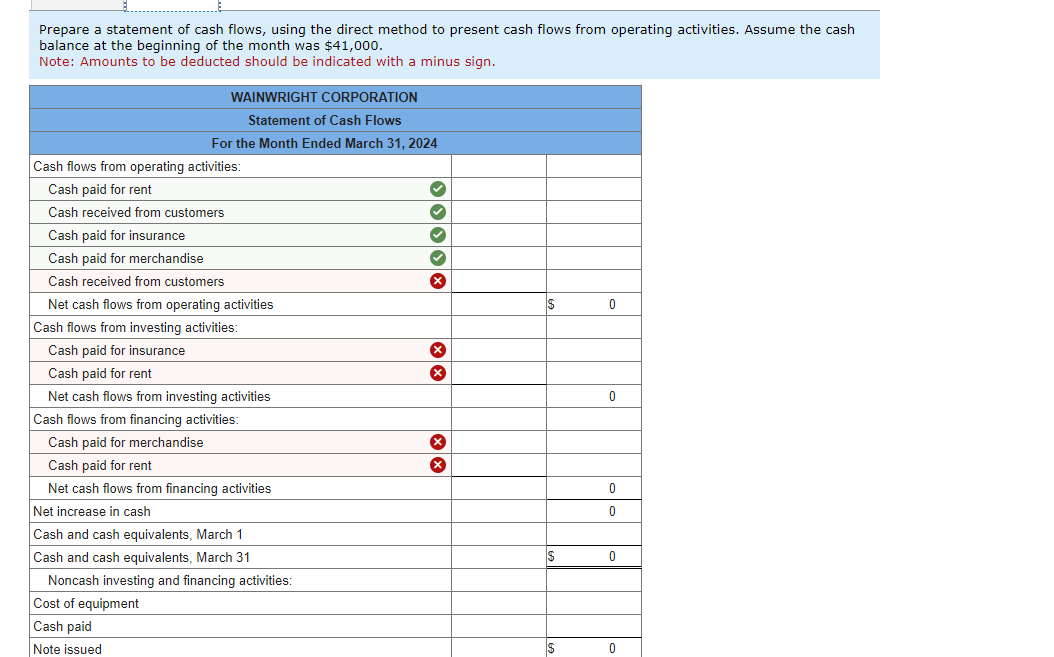Click the red X next to Cash paid for insurance
The image size is (1054, 657).
coord(437,350)
